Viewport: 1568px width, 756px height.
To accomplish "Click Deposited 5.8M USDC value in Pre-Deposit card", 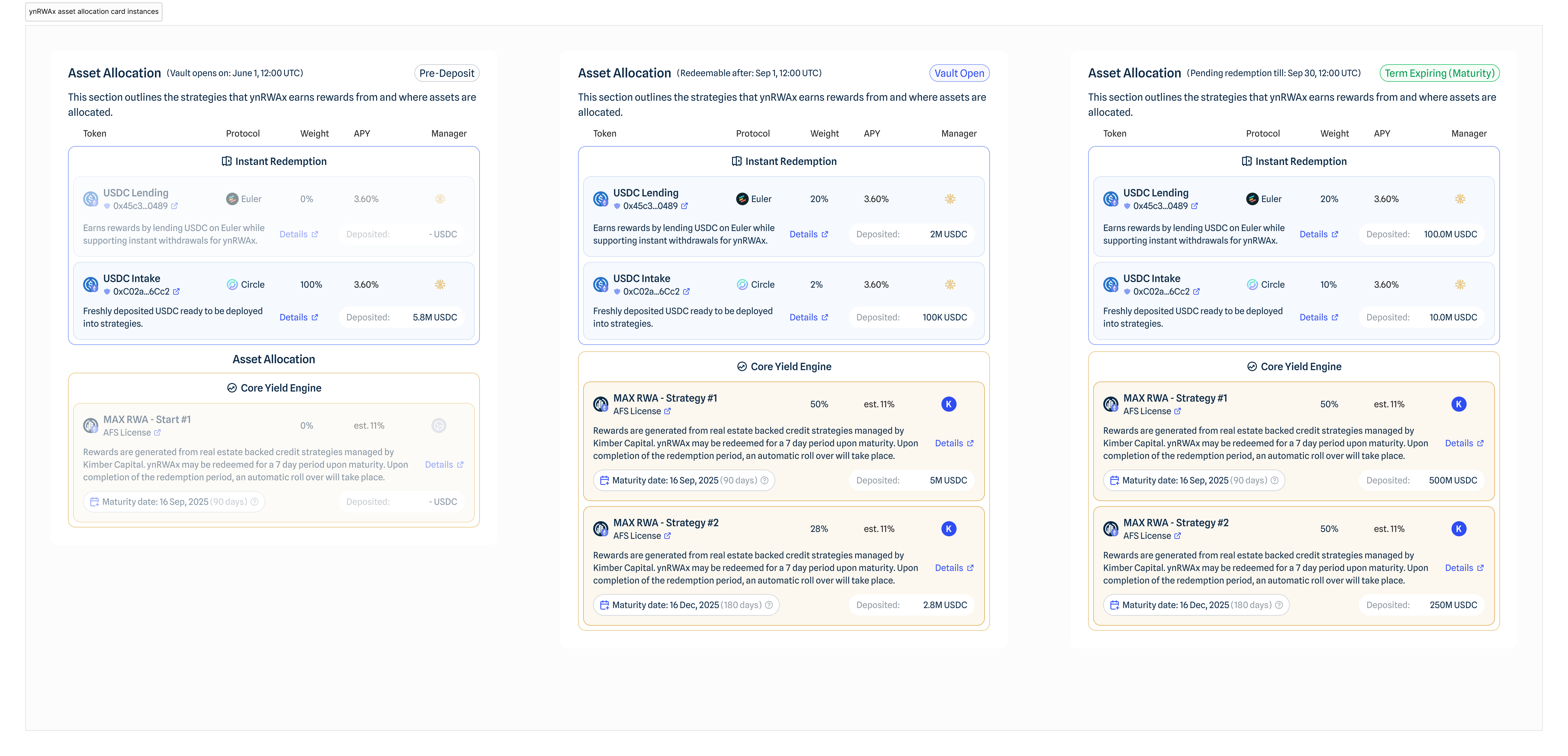I will [x=435, y=318].
